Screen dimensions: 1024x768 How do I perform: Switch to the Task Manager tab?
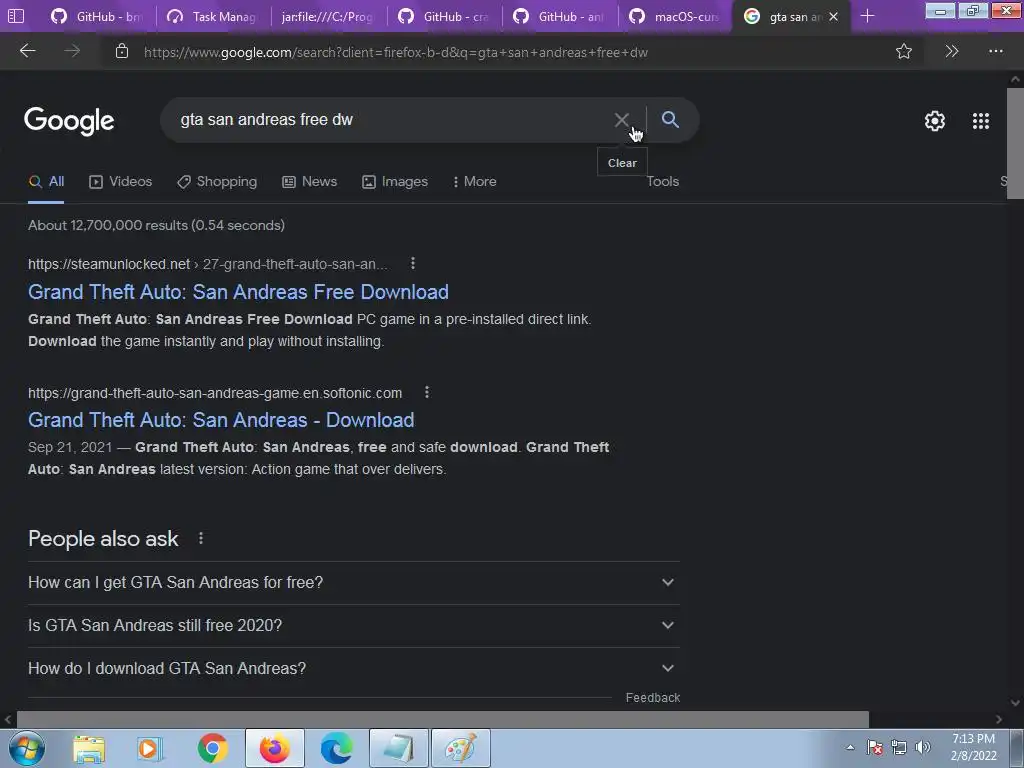212,16
